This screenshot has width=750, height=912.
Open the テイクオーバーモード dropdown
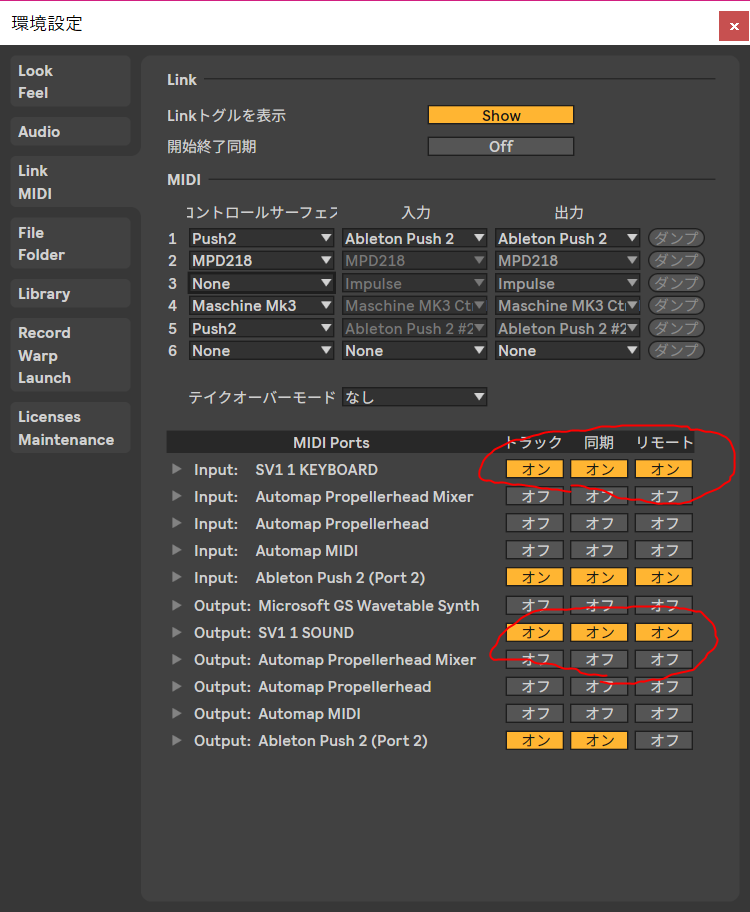[x=414, y=397]
